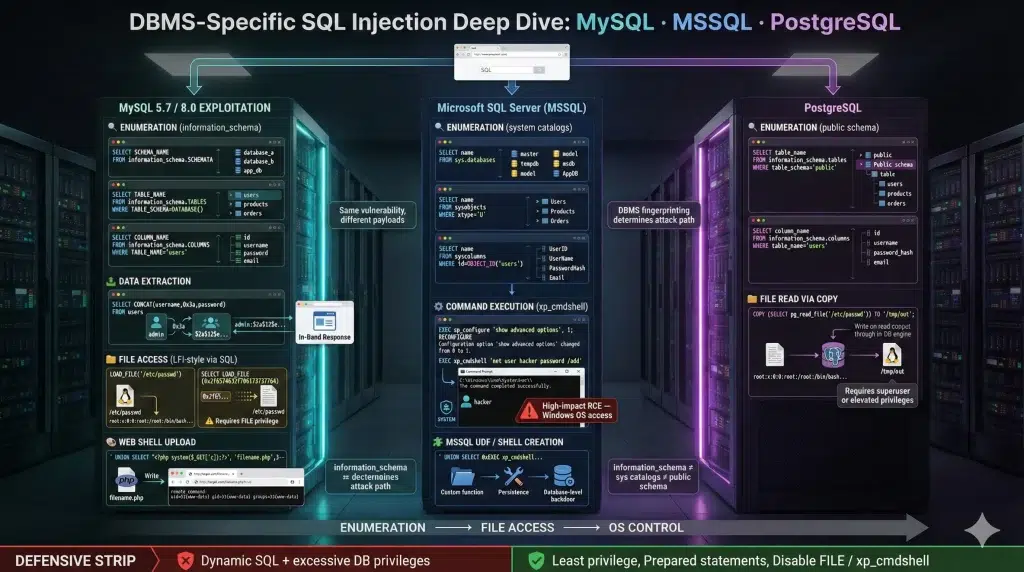
Task: Select the tempdb database in MSSQL list
Action: 525,164
